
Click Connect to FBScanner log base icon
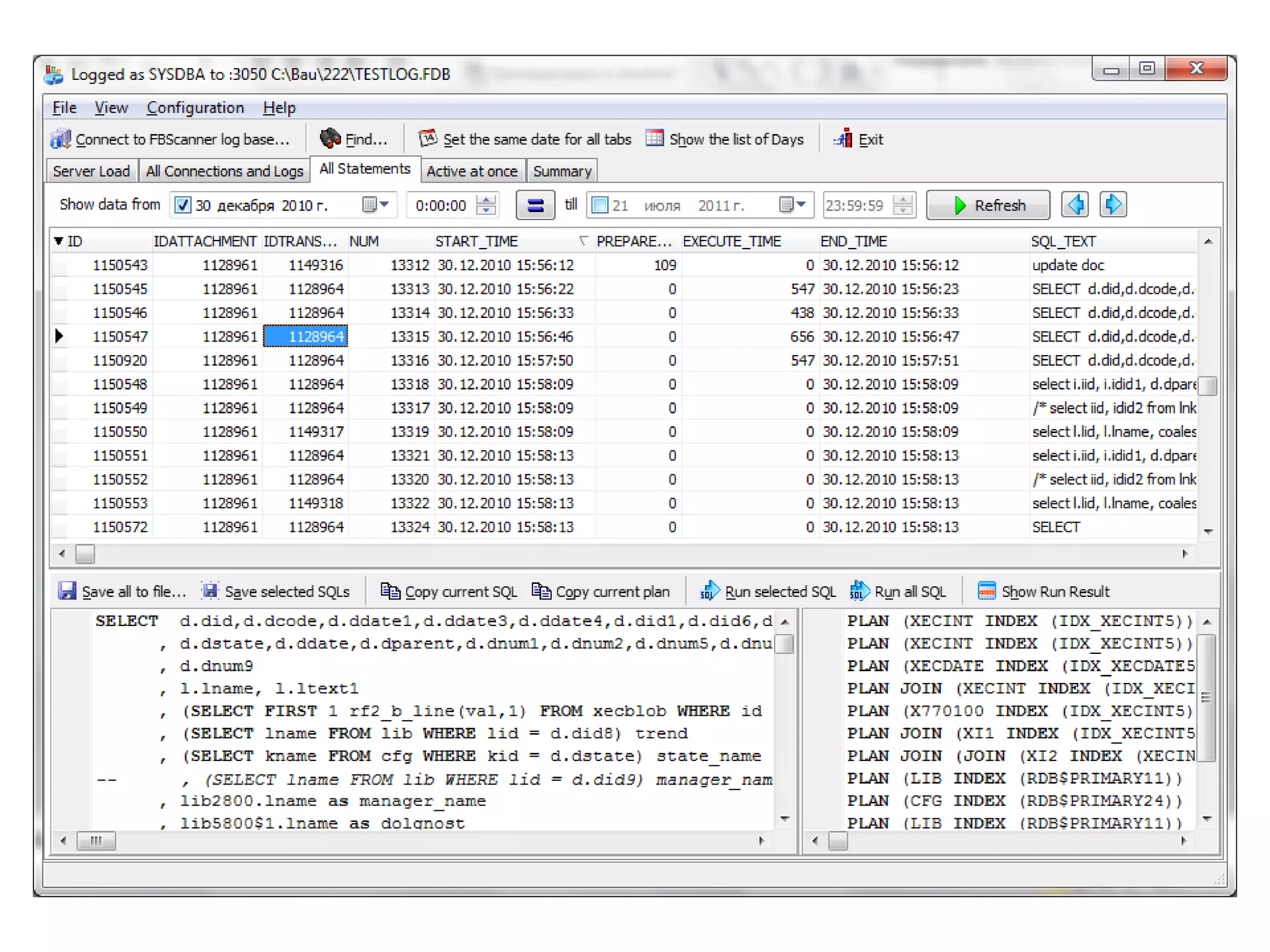[61, 139]
